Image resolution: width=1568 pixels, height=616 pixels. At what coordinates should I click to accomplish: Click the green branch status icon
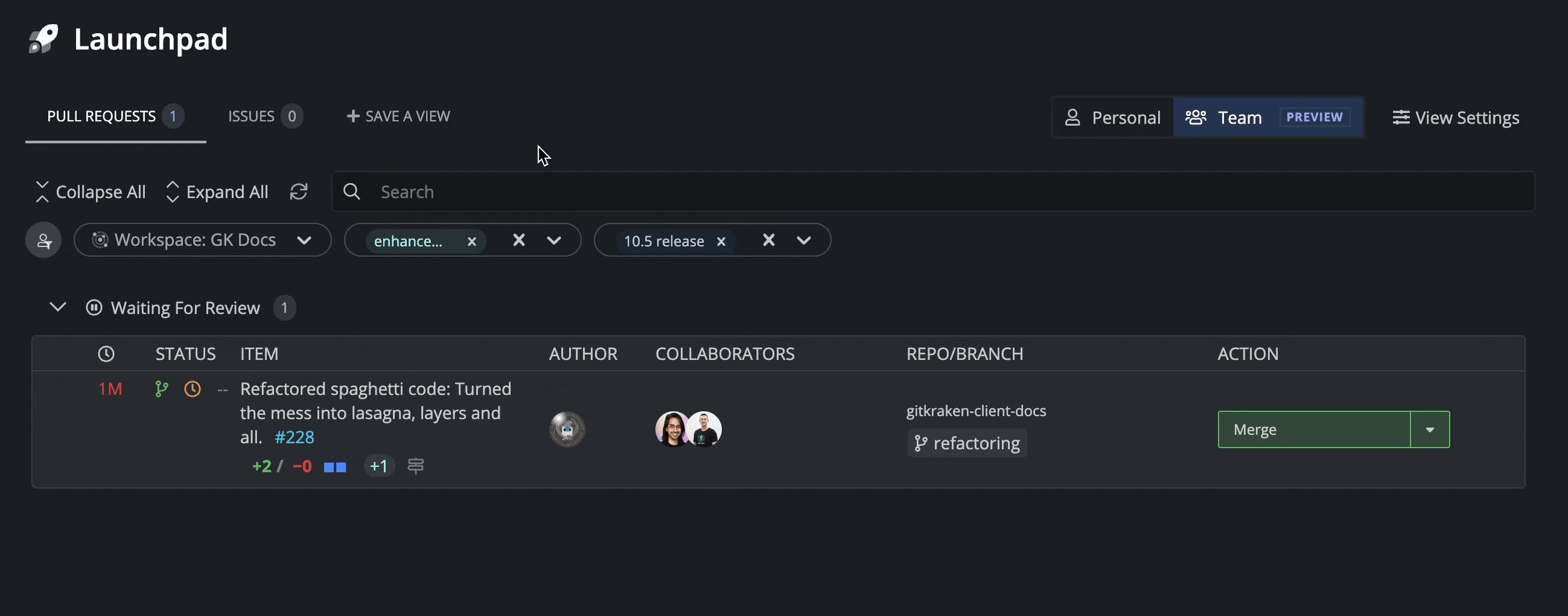coord(161,389)
